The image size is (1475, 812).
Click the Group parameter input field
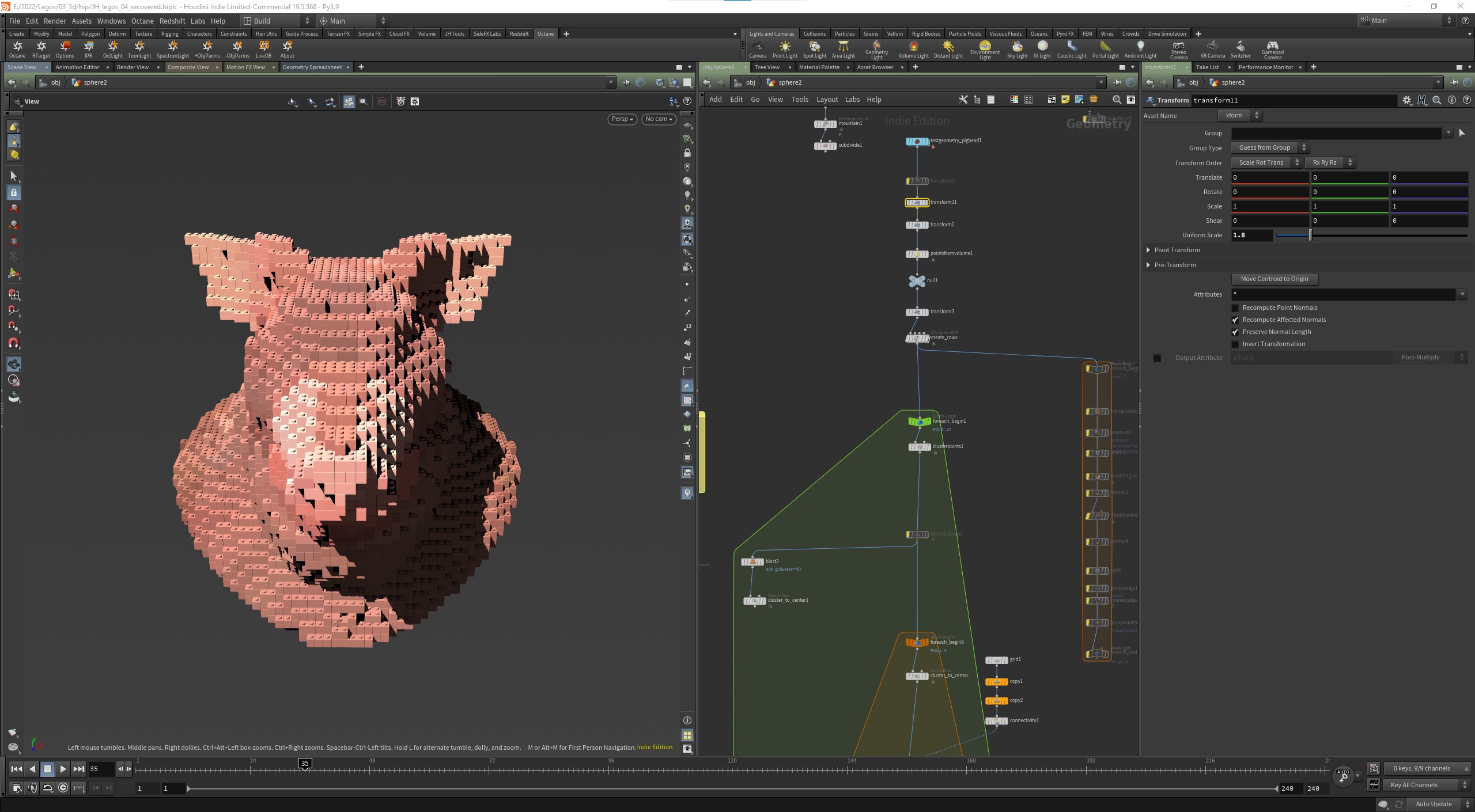point(1337,134)
